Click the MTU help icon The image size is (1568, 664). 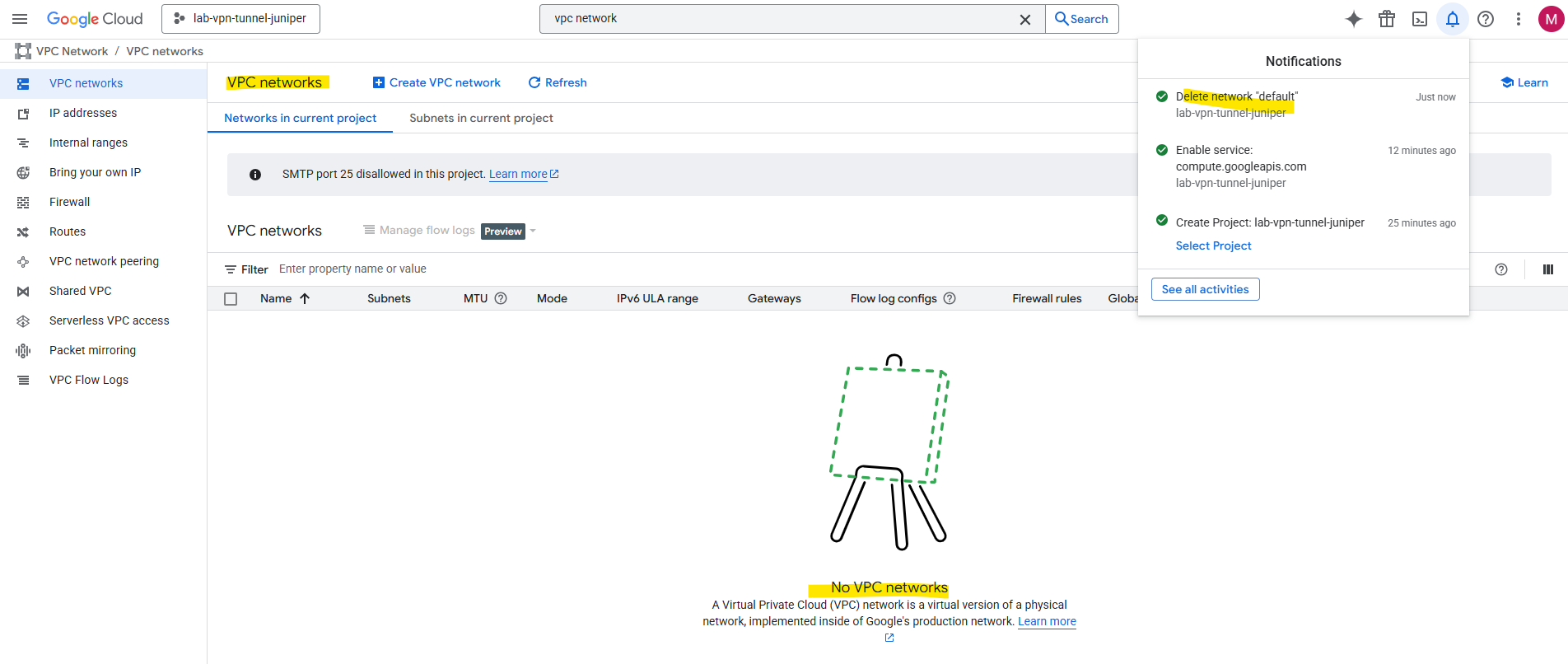501,298
